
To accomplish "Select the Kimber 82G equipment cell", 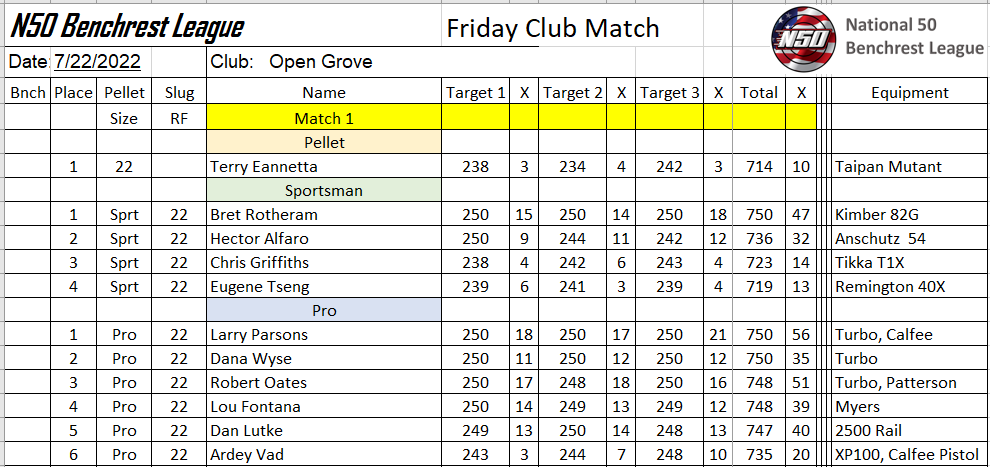I will [x=910, y=215].
